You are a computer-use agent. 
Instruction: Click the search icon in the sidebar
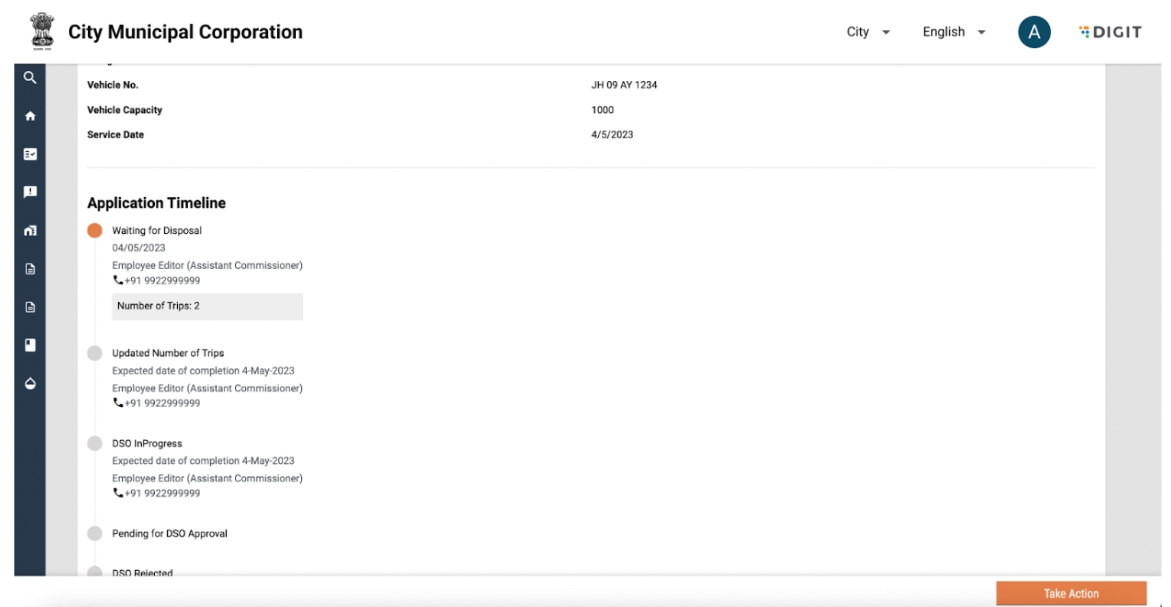click(x=30, y=77)
